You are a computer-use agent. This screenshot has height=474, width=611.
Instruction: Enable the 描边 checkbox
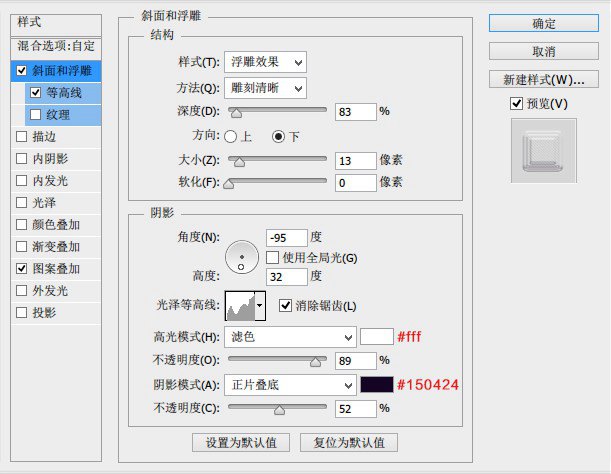[x=21, y=136]
